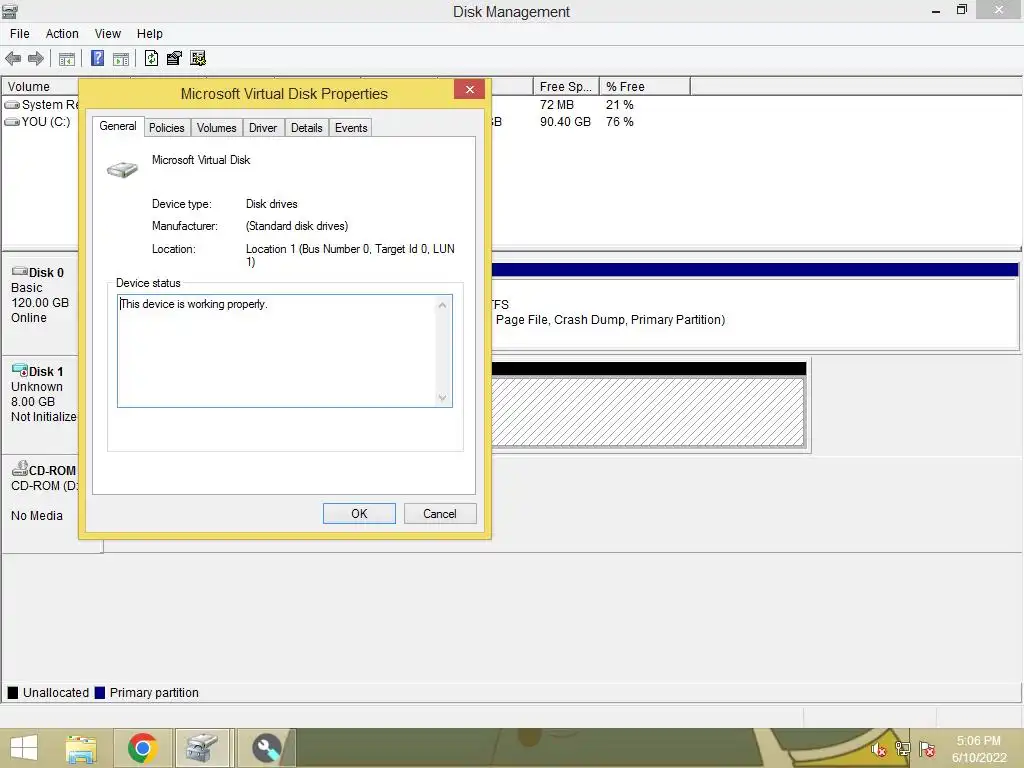Switch to the Events tab
This screenshot has height=768, width=1024.
tap(351, 128)
